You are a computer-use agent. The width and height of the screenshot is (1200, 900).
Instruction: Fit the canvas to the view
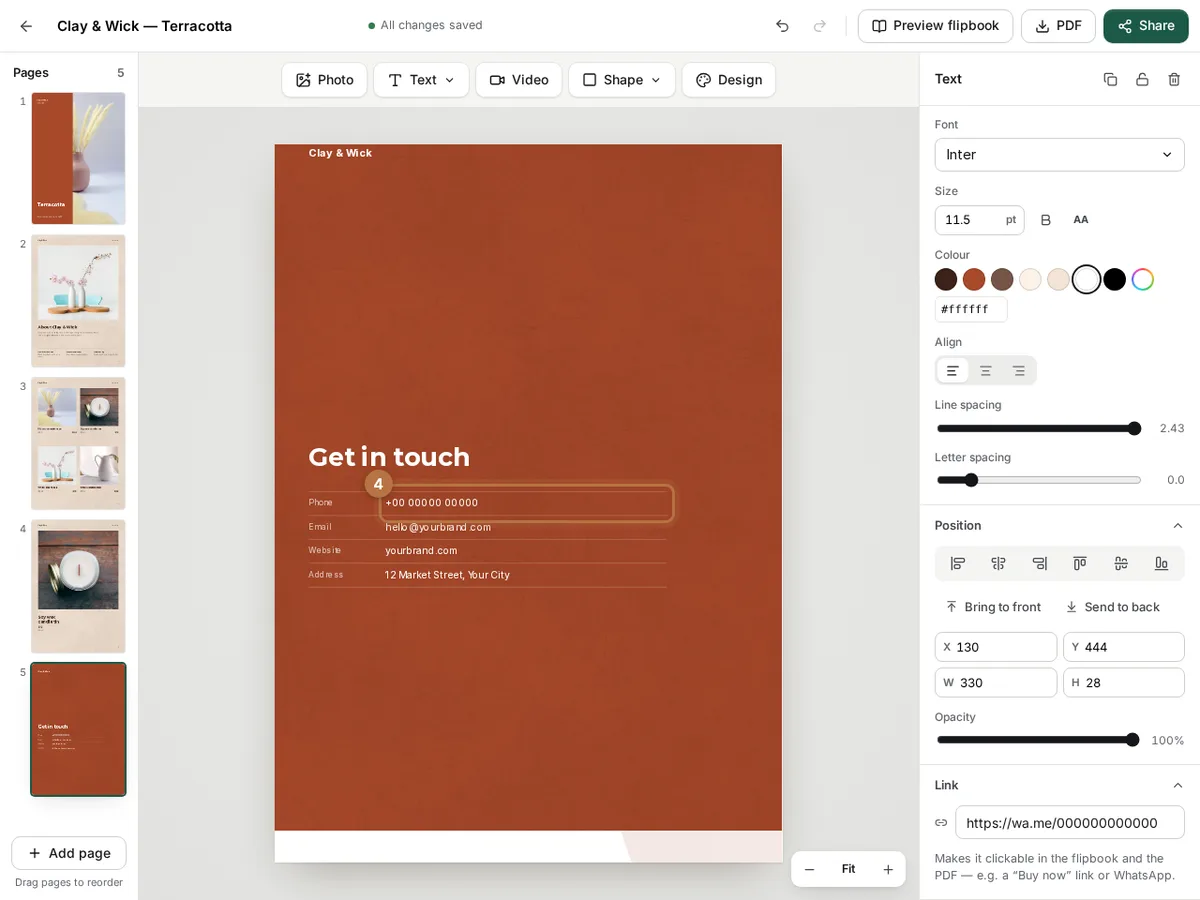click(848, 869)
